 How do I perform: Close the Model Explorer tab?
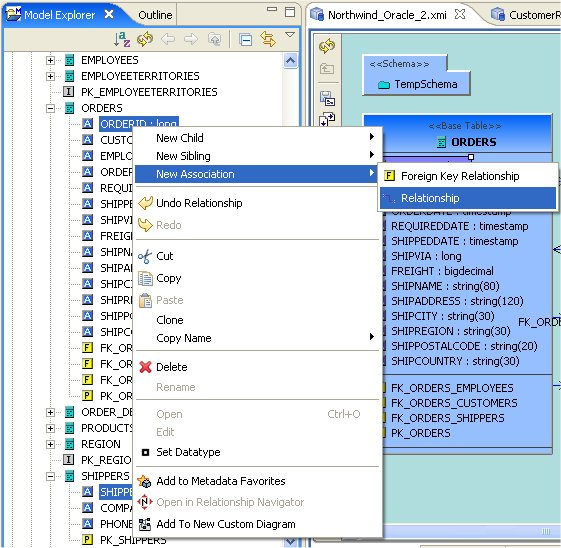coord(109,14)
